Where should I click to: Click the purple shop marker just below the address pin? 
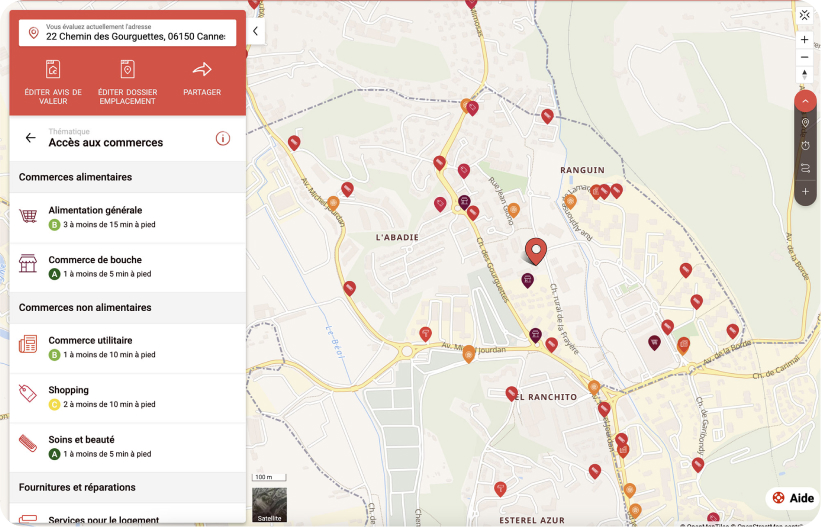pos(527,280)
